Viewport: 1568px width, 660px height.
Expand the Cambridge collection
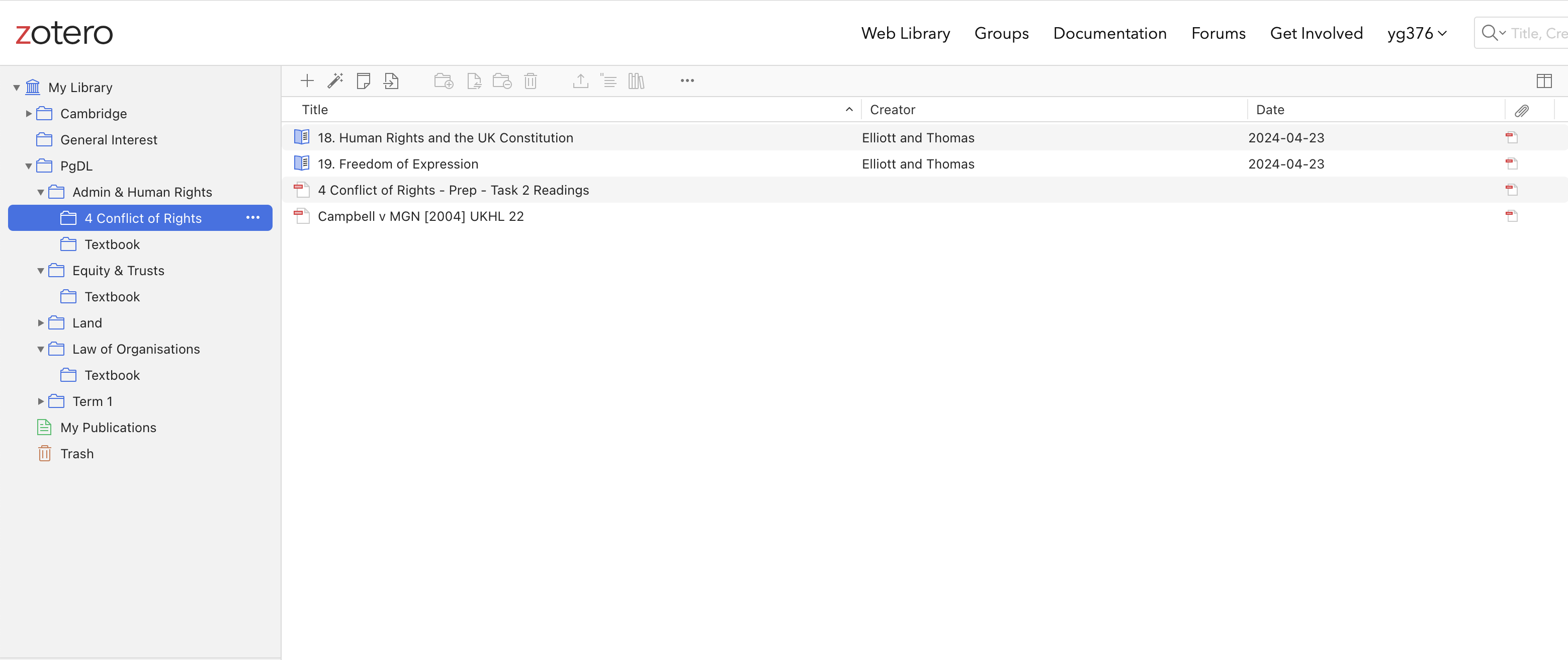click(x=29, y=113)
